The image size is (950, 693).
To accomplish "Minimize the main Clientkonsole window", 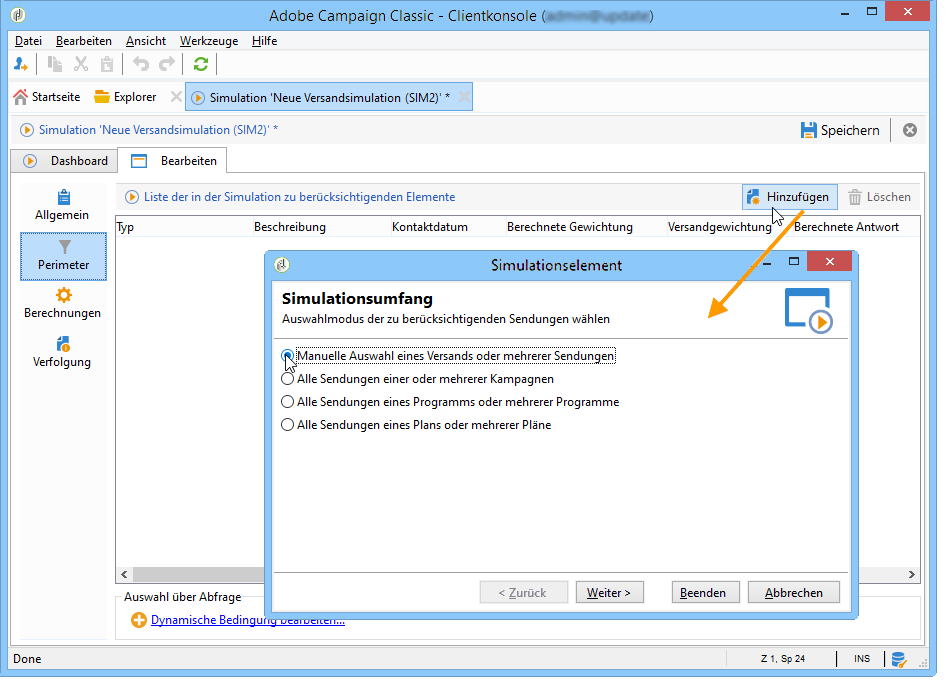I will pyautogui.click(x=845, y=13).
